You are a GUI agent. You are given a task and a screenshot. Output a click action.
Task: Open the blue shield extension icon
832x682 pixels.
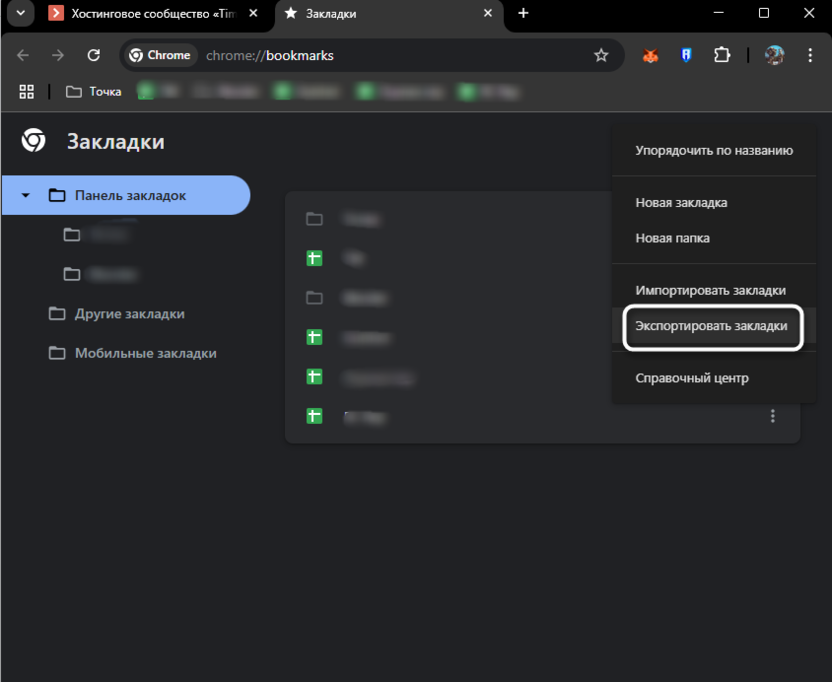point(686,55)
